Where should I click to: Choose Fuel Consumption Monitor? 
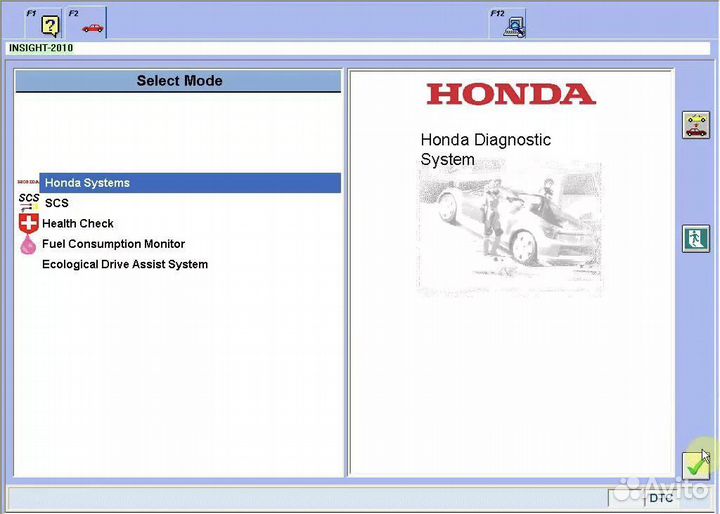point(113,244)
